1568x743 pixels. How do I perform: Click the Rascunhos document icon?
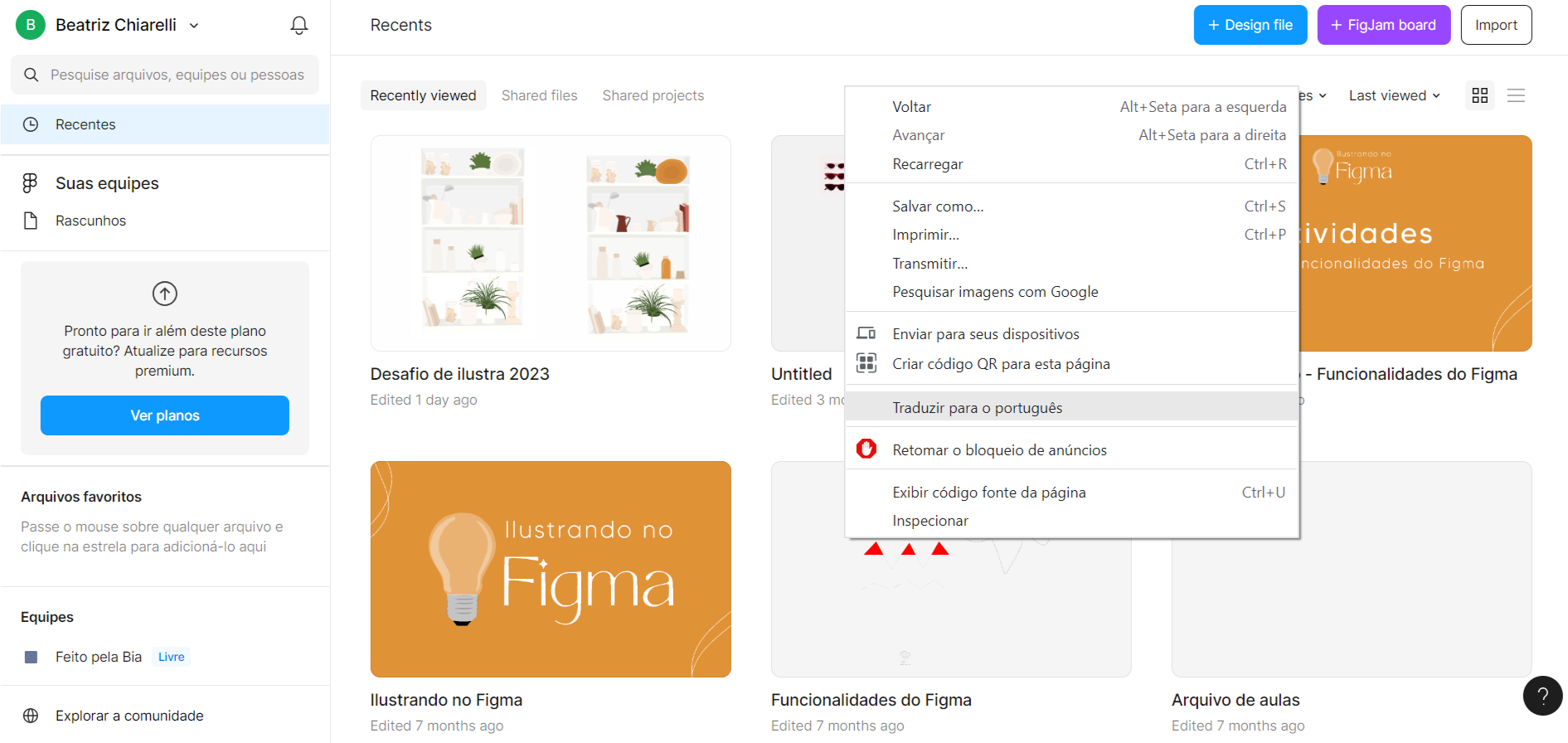(x=32, y=220)
